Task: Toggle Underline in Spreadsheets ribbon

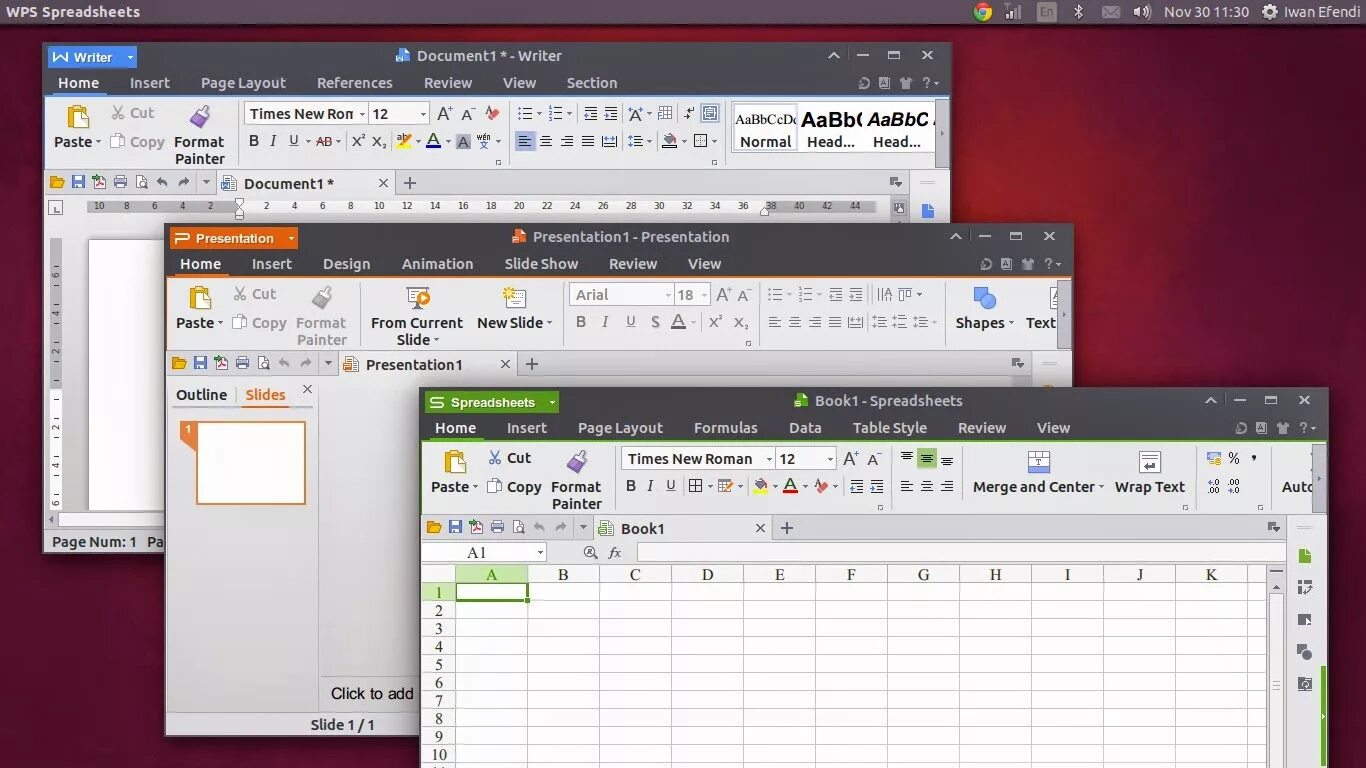Action: click(x=670, y=486)
